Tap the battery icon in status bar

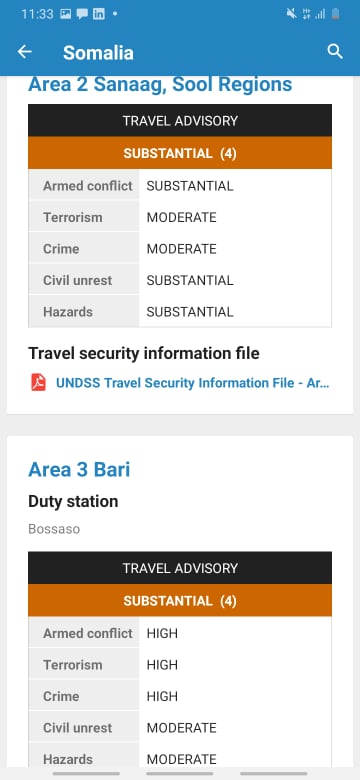336,14
